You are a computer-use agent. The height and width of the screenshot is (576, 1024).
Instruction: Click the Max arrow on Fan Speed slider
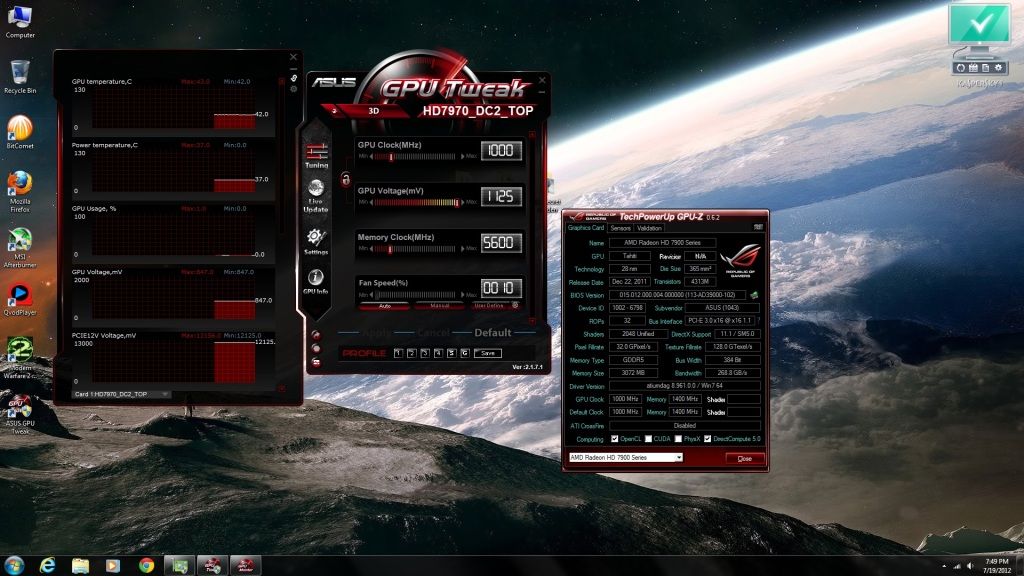point(463,295)
